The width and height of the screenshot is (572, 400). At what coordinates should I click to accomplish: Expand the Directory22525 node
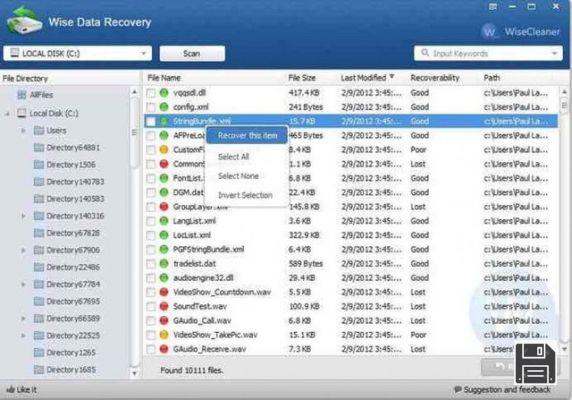23,335
